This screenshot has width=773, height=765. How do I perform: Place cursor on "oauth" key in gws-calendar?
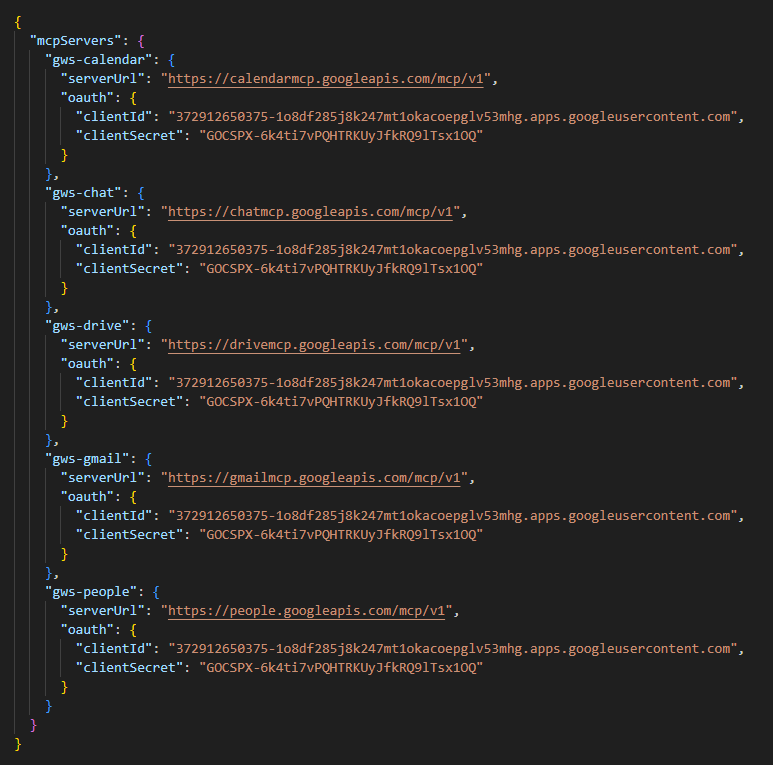[87, 98]
